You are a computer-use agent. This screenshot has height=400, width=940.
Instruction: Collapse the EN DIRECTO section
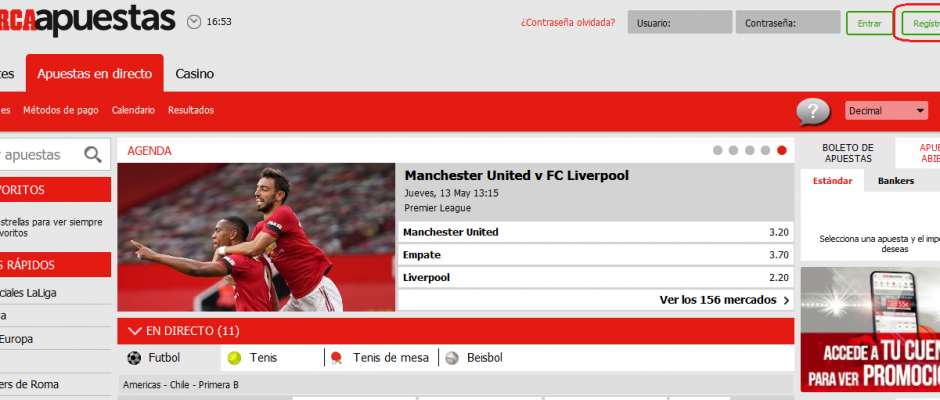tap(135, 331)
